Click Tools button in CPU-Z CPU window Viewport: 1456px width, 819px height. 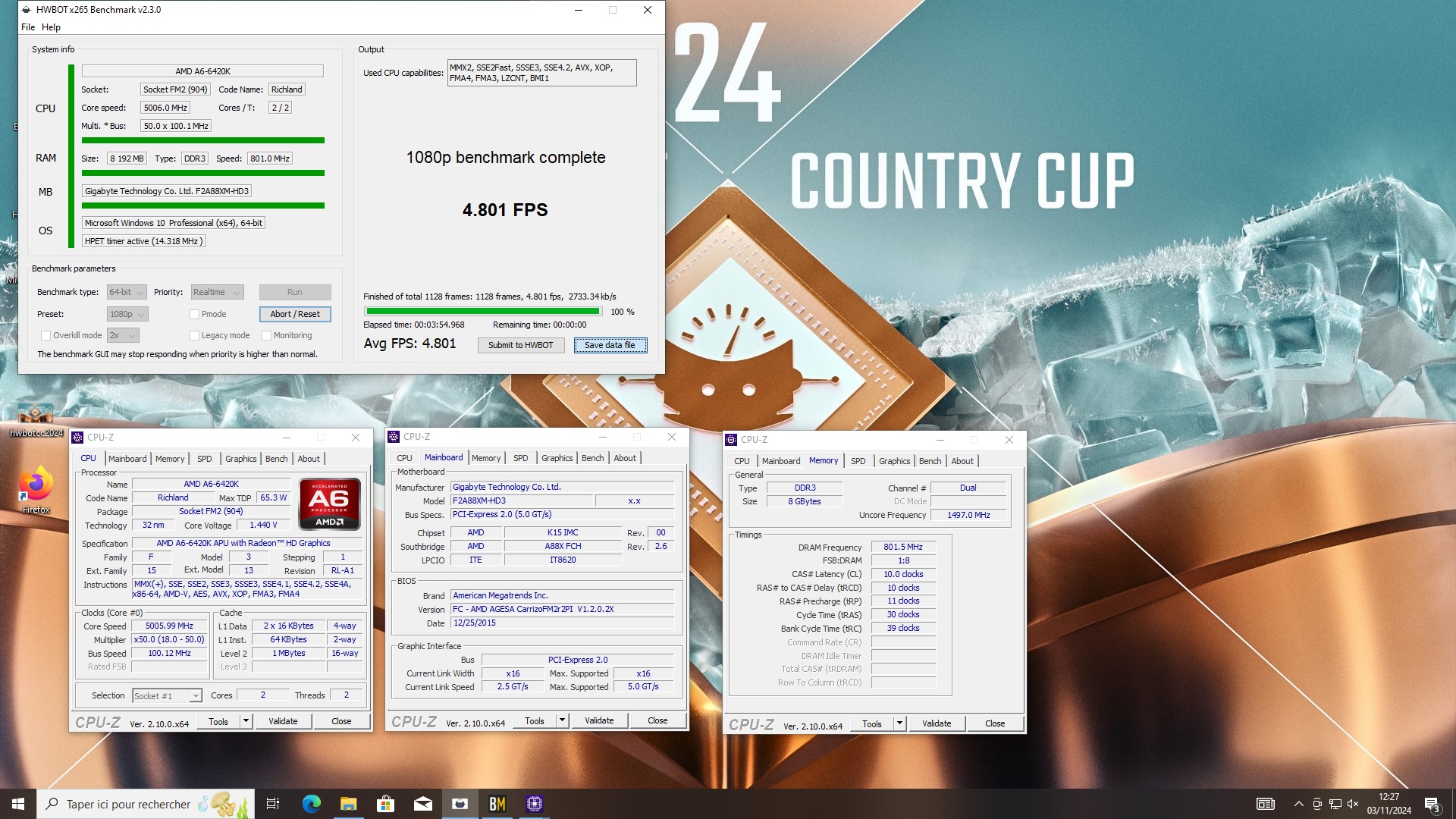point(218,721)
